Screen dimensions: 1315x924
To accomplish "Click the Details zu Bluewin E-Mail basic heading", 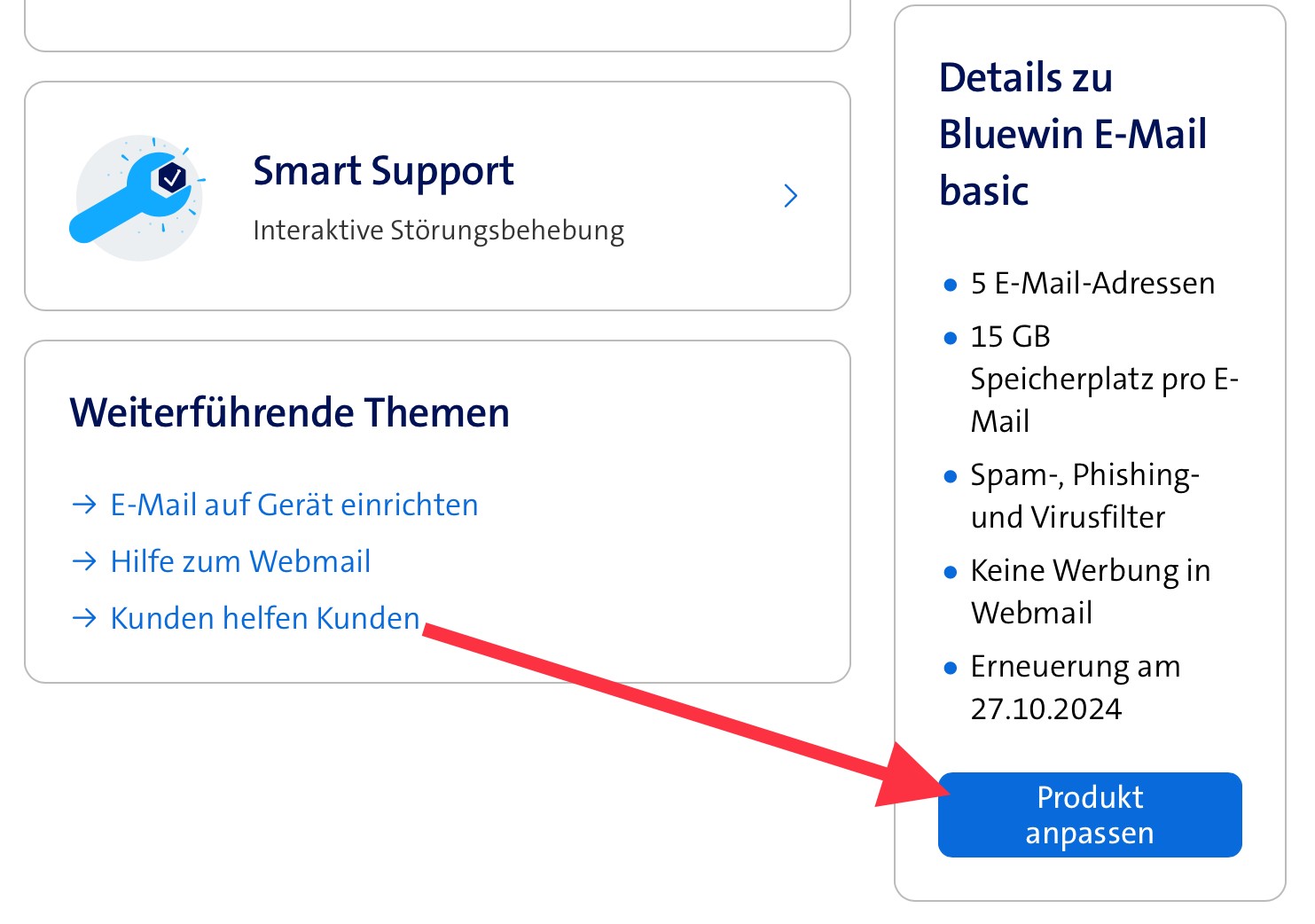I will [1073, 134].
